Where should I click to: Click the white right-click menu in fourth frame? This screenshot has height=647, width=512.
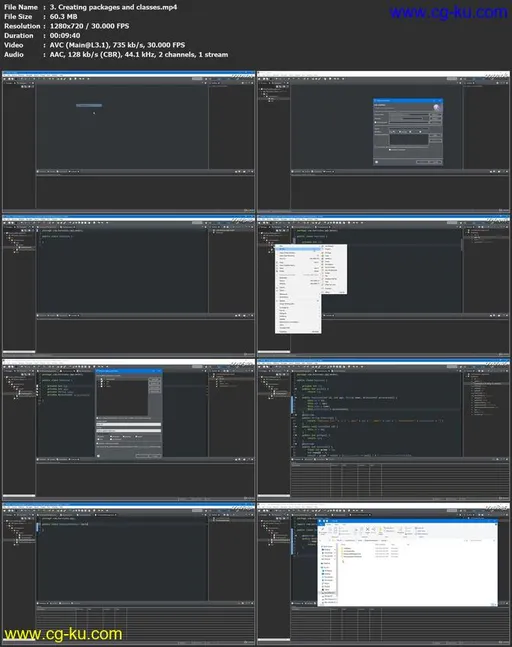(x=298, y=289)
